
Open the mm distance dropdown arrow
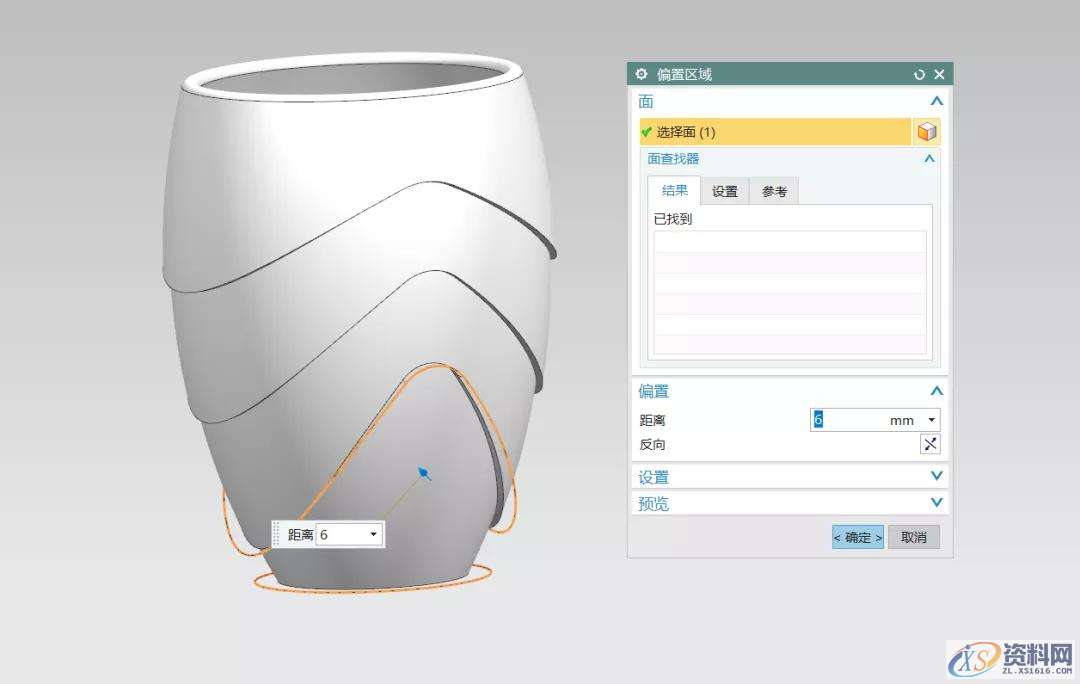coord(932,421)
